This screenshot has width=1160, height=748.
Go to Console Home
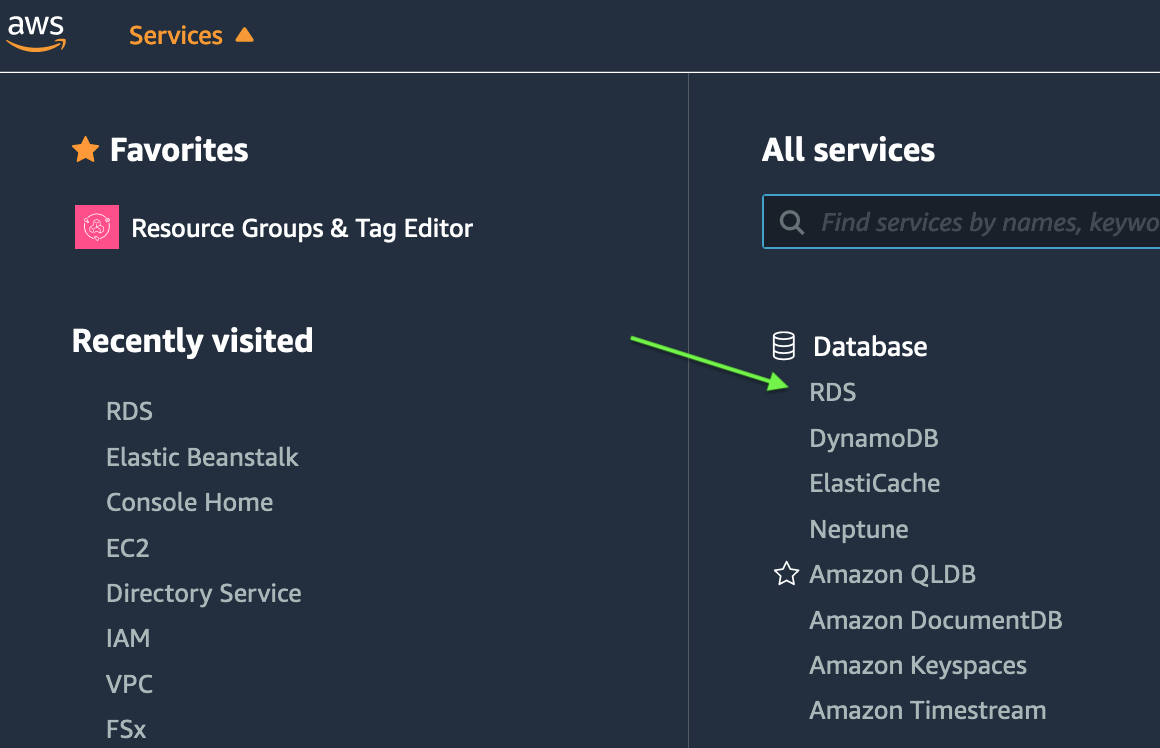pyautogui.click(x=189, y=502)
